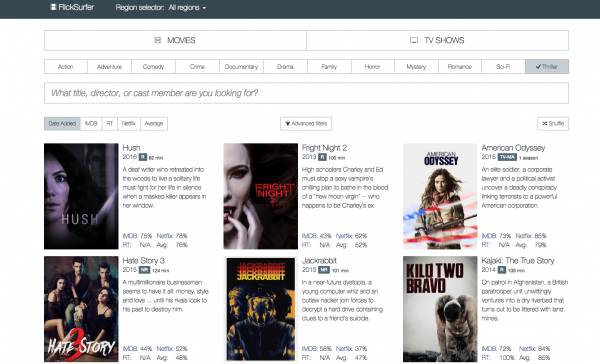Toggle the Romance genre filter
This screenshot has height=364, width=600.
(x=460, y=67)
